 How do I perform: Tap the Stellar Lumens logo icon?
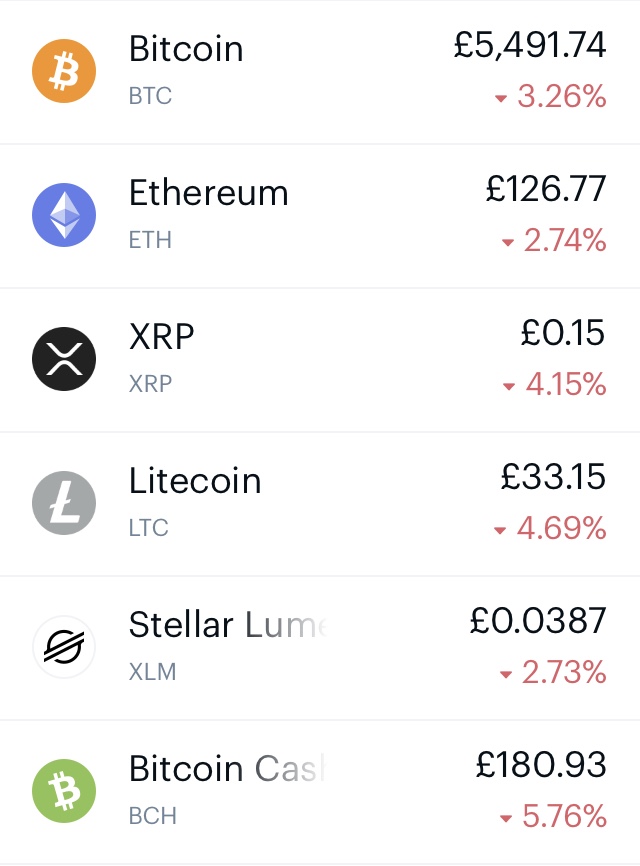pos(64,647)
